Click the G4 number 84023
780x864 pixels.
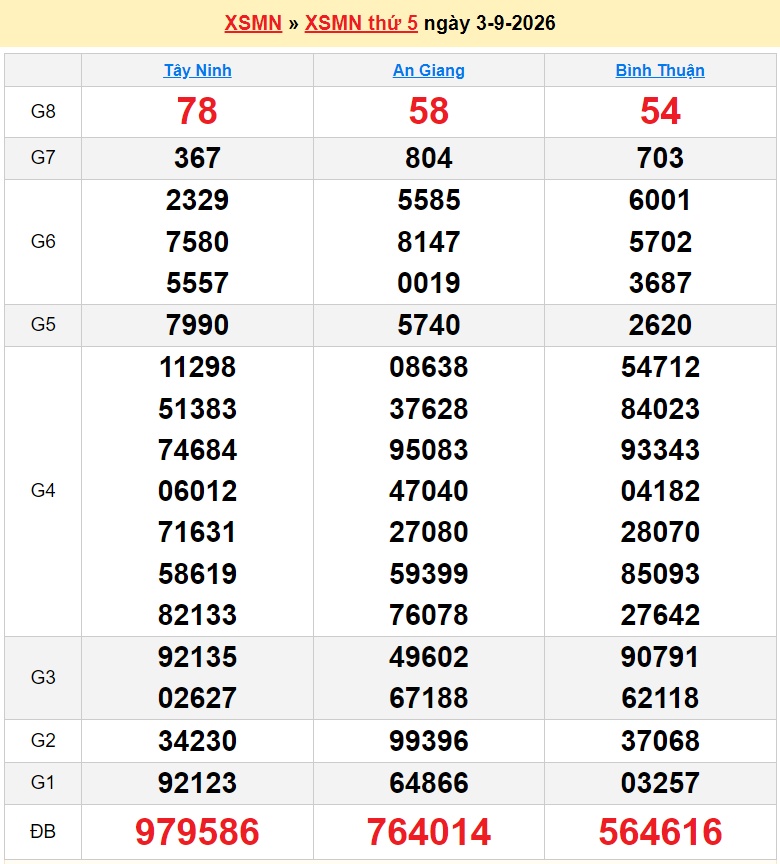660,409
